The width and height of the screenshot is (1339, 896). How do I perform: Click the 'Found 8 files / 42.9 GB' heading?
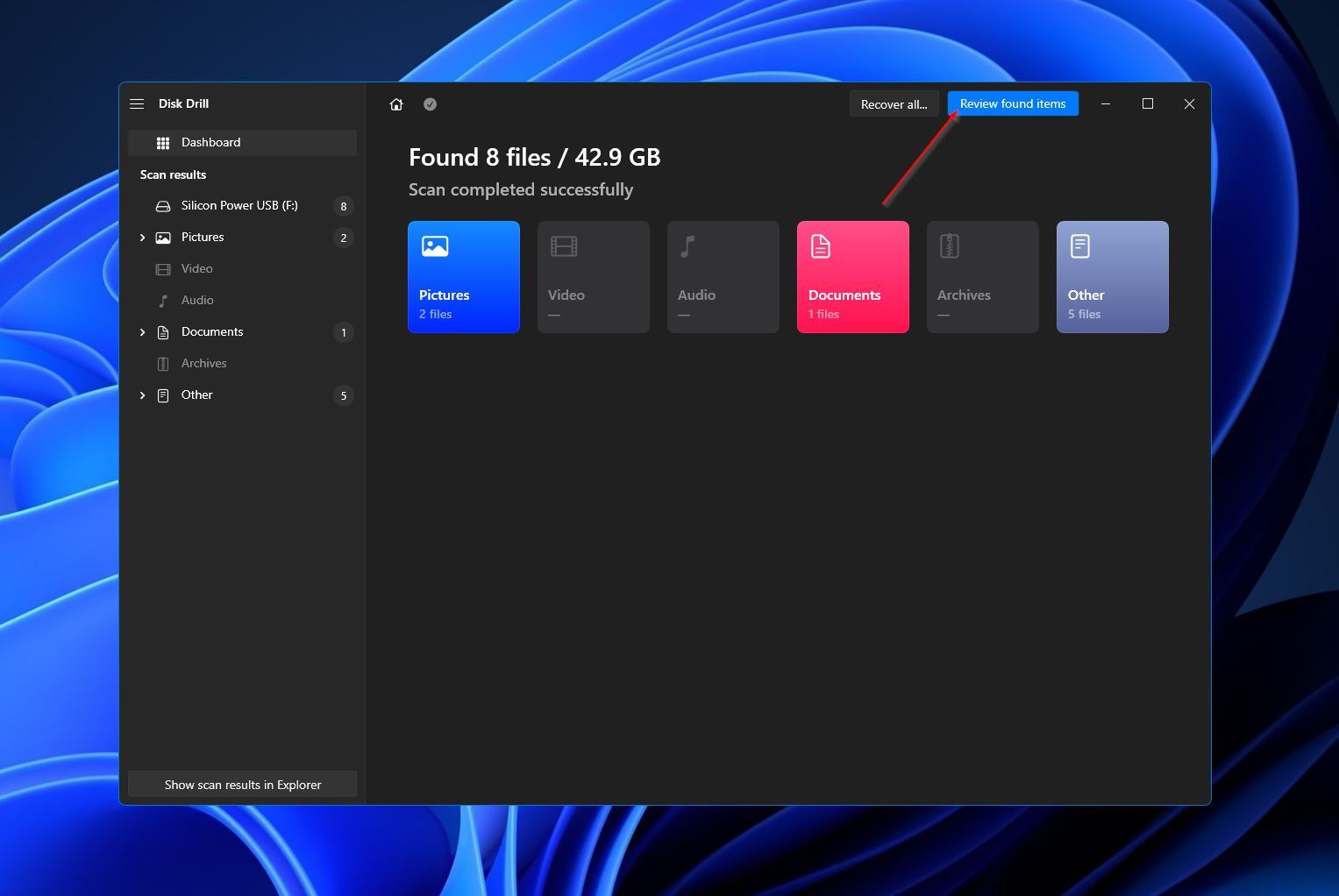tap(535, 158)
